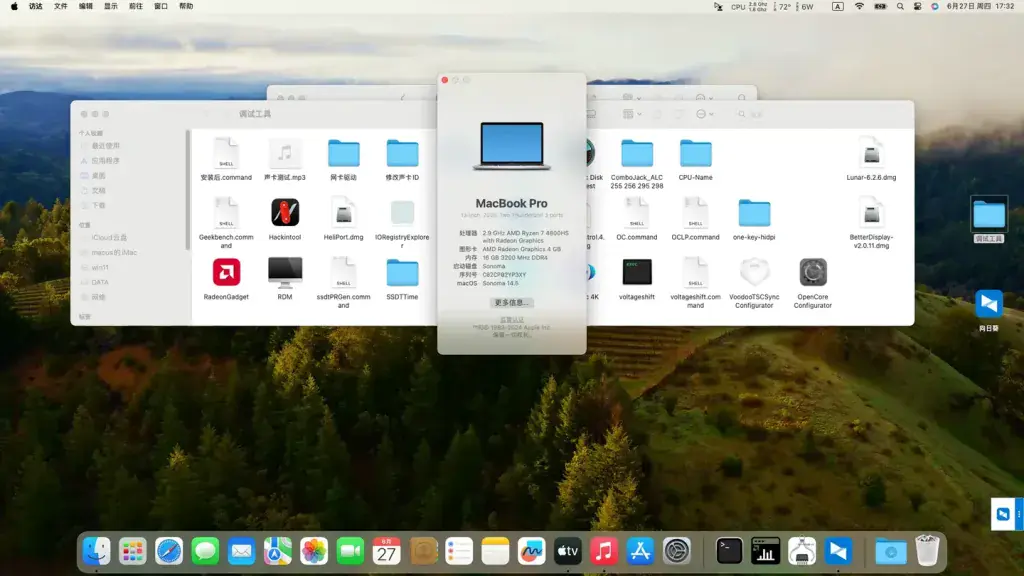This screenshot has width=1024, height=576.
Task: Open Hackintool app in the Finder window
Action: (285, 213)
